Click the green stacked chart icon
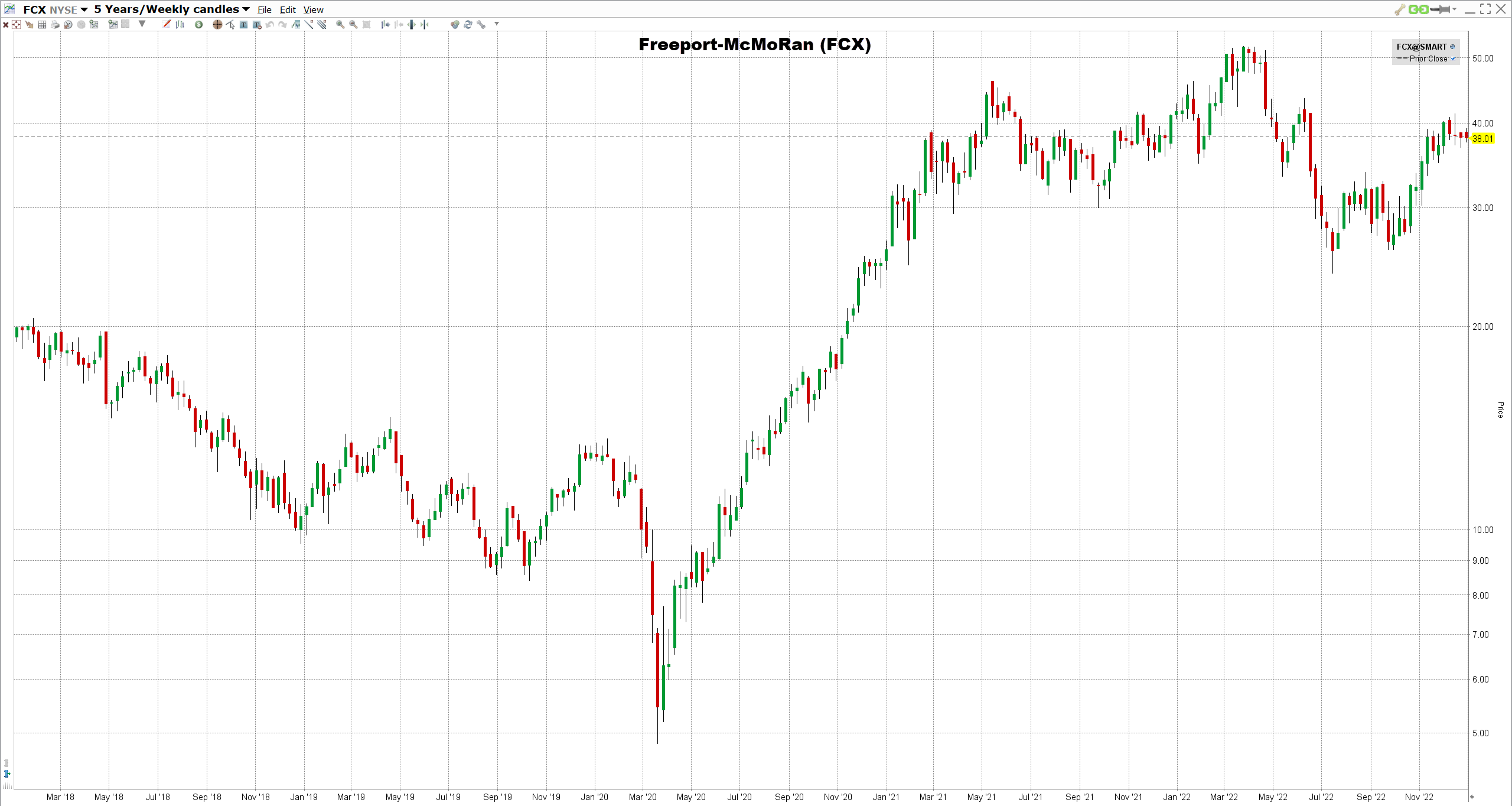1512x806 pixels. [296, 25]
